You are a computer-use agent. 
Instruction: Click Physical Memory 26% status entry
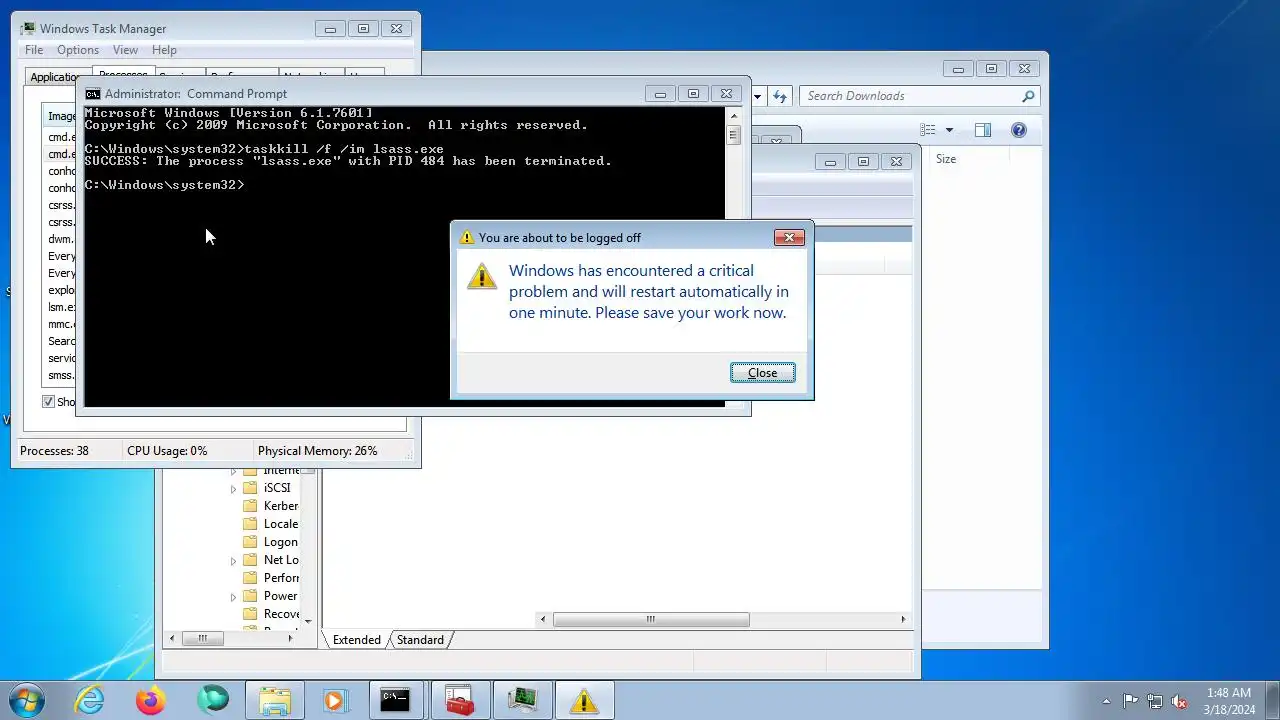[x=318, y=451]
